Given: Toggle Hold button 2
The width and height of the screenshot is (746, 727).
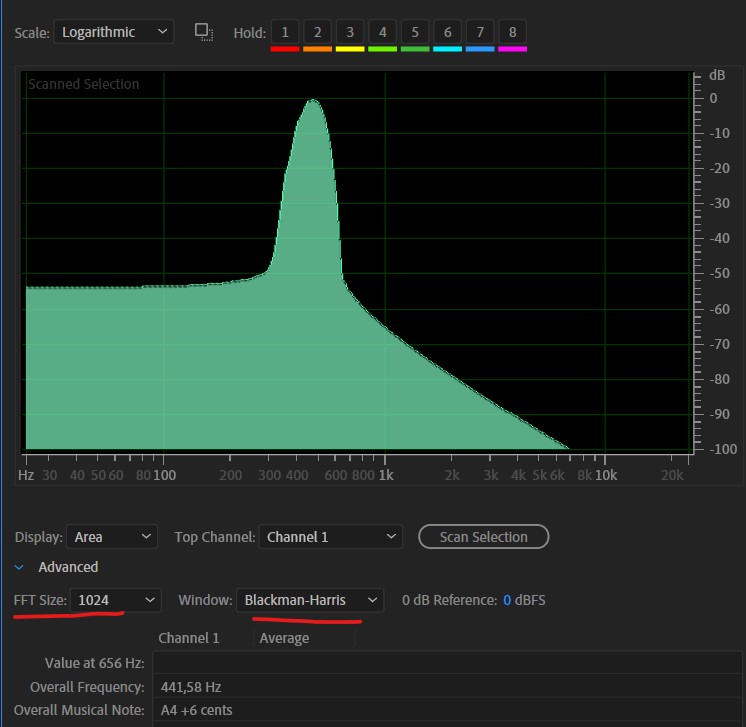Looking at the screenshot, I should point(317,32).
